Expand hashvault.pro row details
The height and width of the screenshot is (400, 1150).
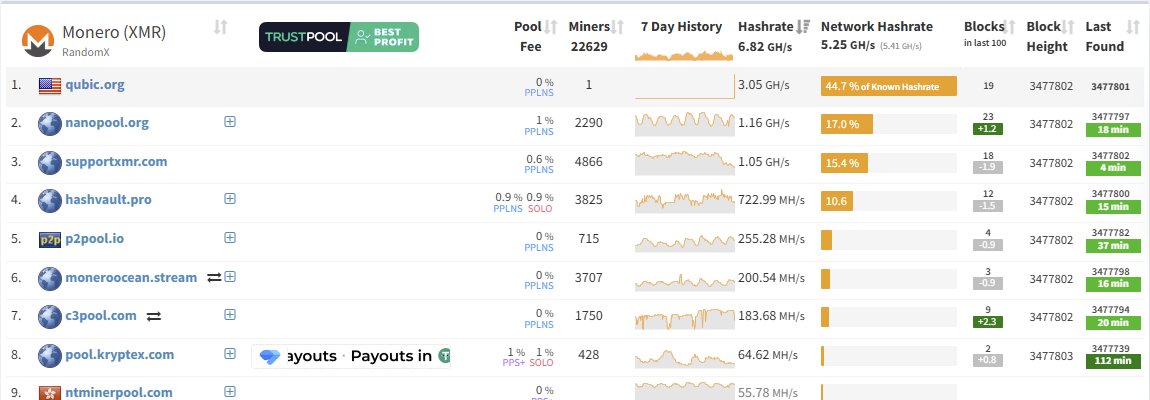tap(230, 198)
